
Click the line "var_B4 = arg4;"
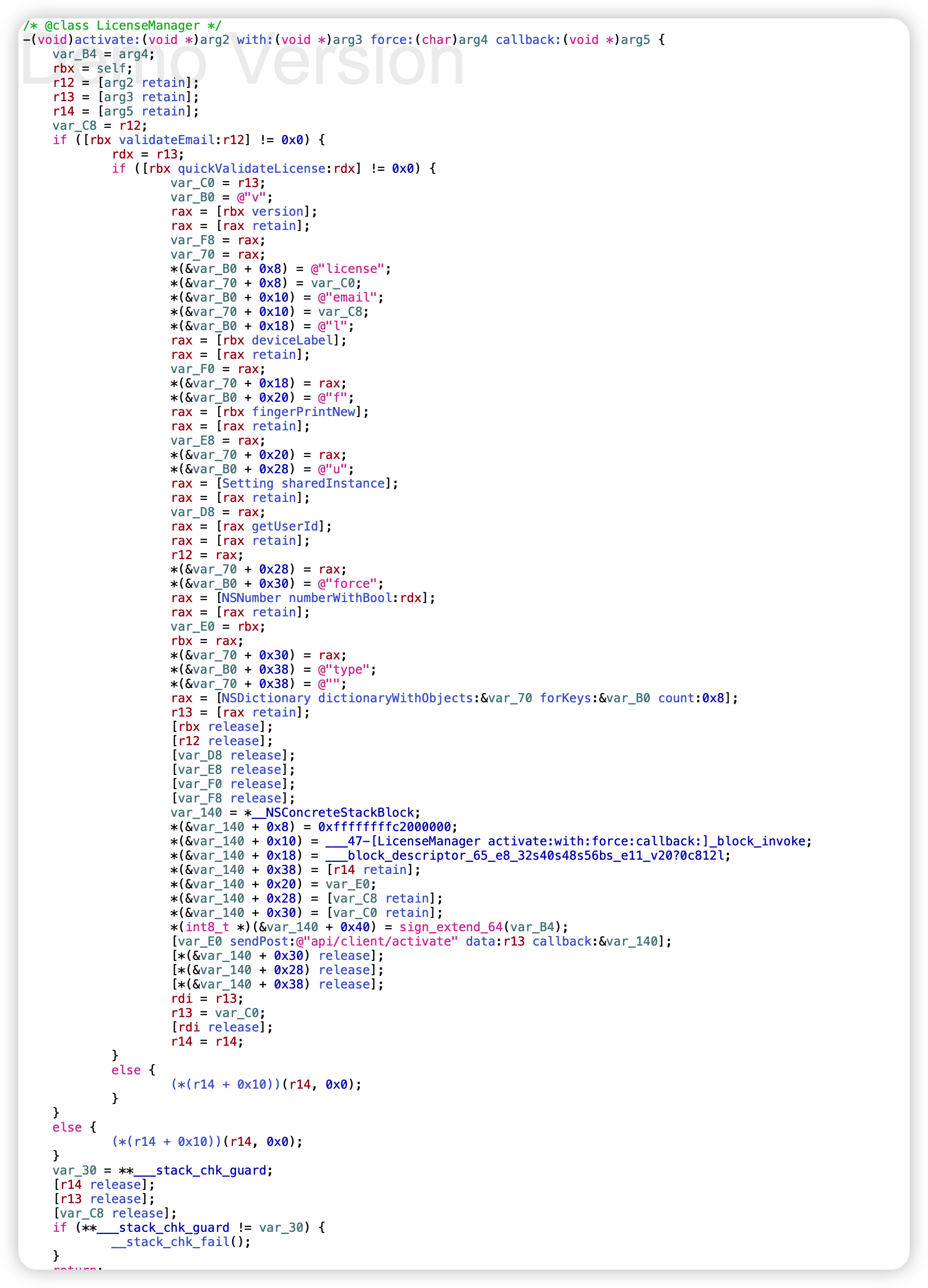click(x=103, y=54)
